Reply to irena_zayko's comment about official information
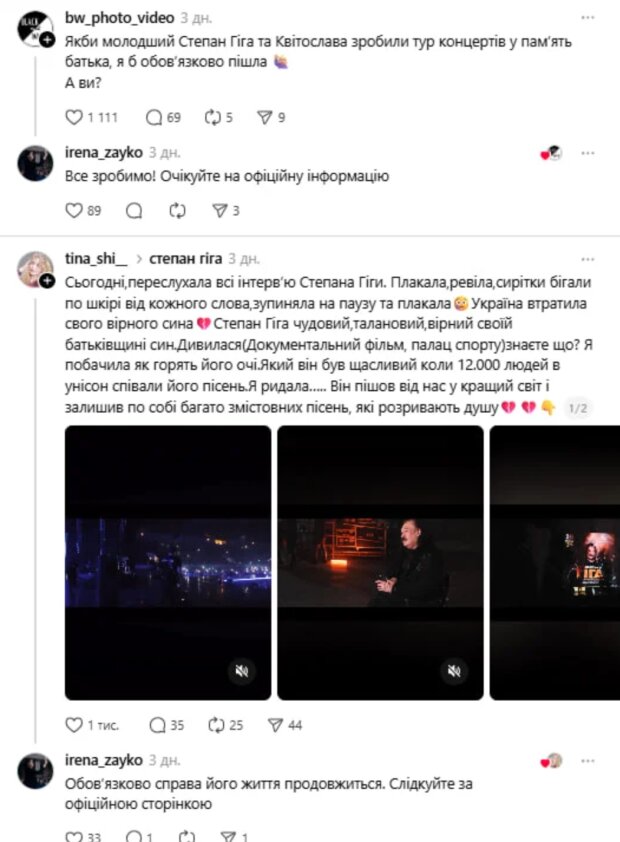This screenshot has width=620, height=842. click(x=134, y=210)
